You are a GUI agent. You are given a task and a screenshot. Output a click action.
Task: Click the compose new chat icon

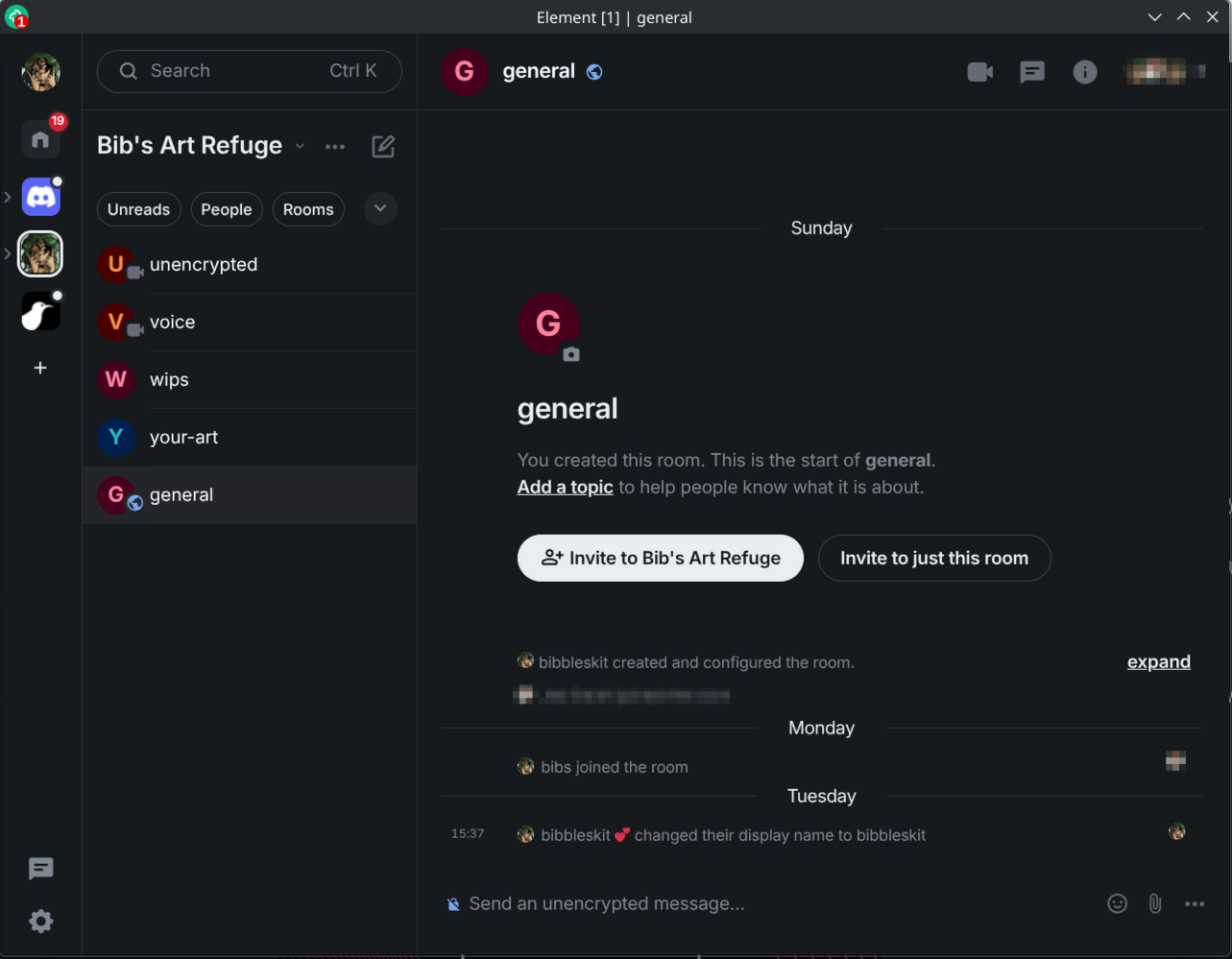[383, 146]
